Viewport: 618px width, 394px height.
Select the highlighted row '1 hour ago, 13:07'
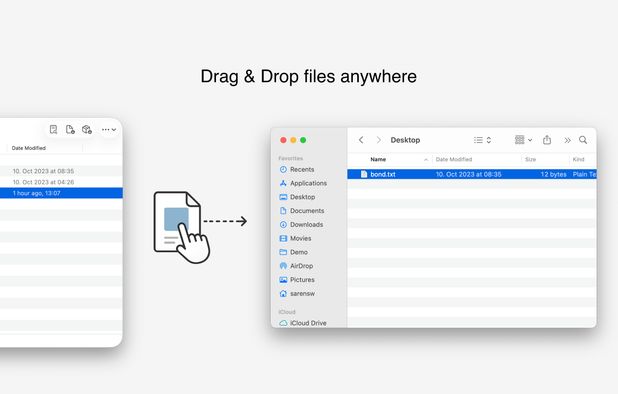point(61,193)
